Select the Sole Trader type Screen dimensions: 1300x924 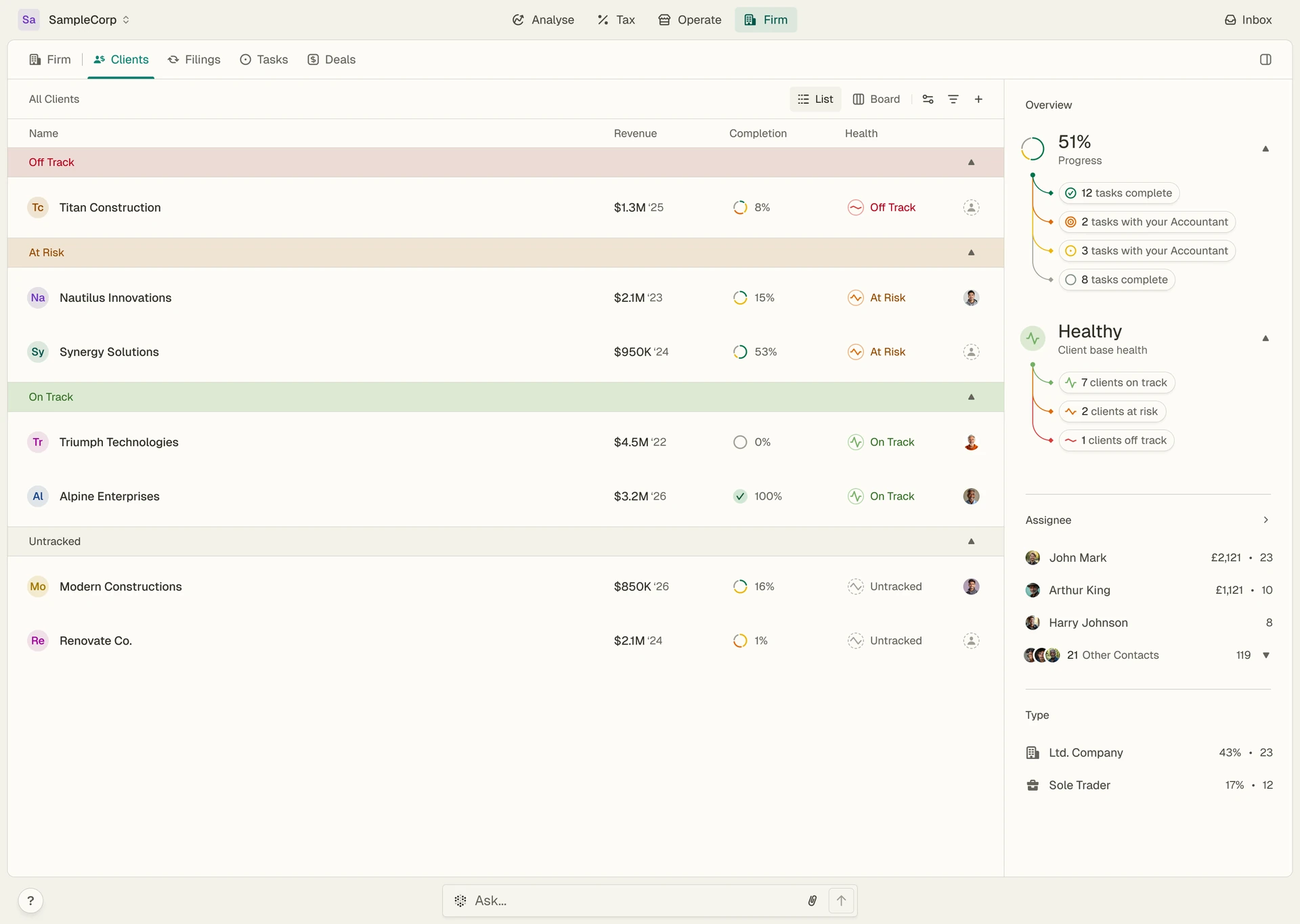pos(1149,785)
